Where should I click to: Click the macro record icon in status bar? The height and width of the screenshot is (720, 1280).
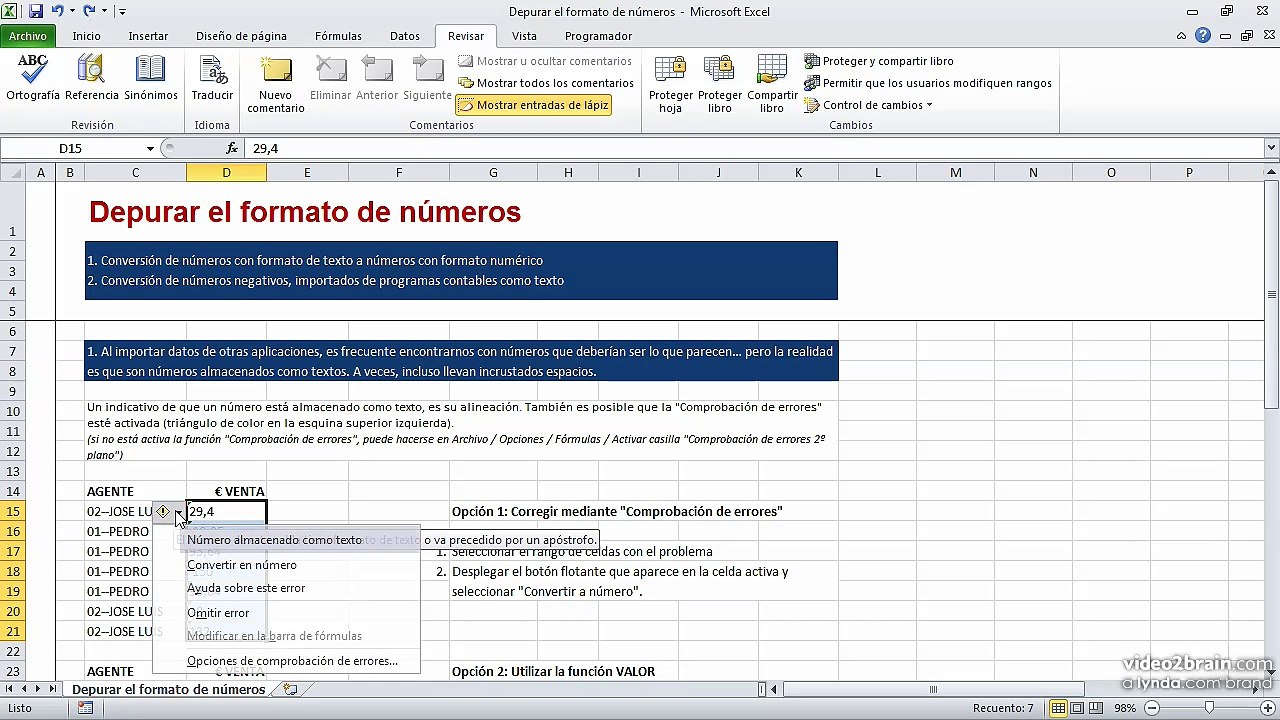(x=86, y=708)
